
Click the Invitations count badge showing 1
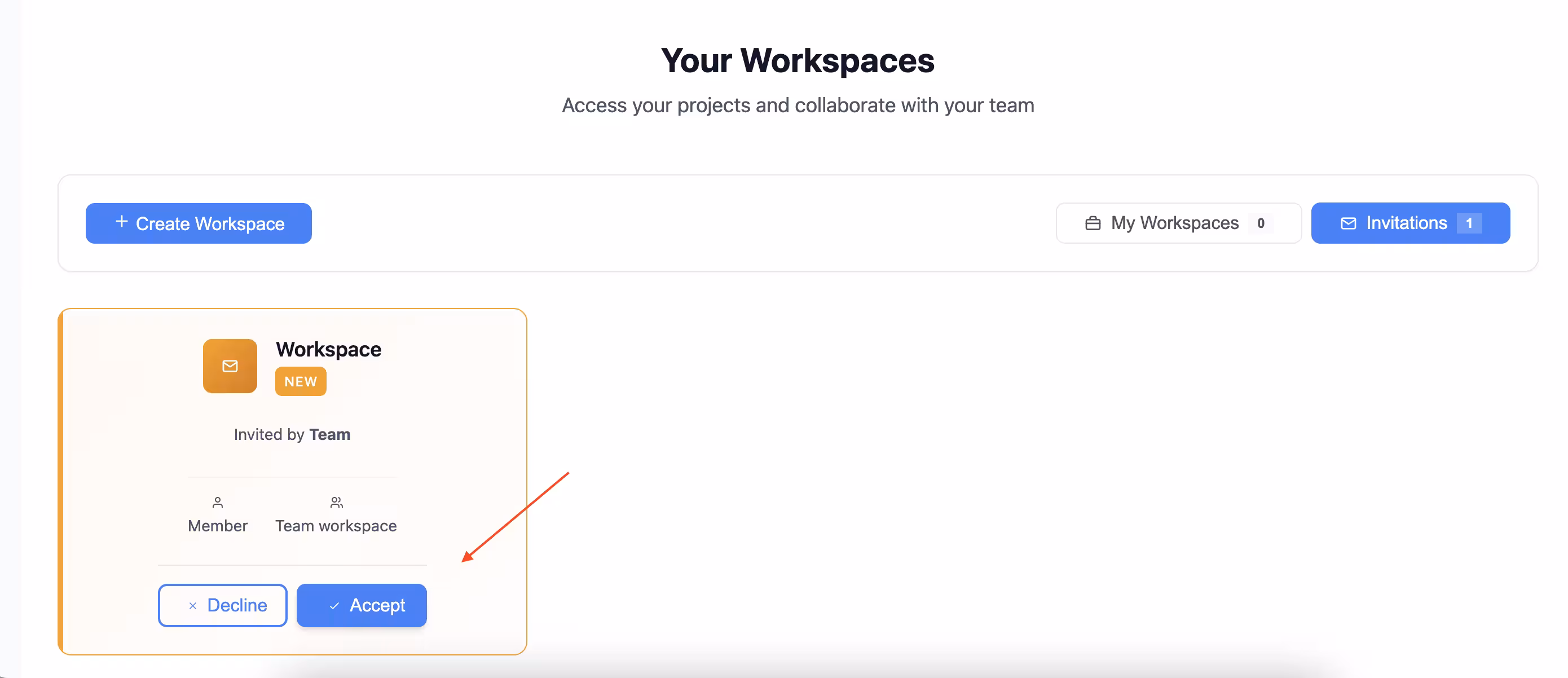click(x=1469, y=223)
